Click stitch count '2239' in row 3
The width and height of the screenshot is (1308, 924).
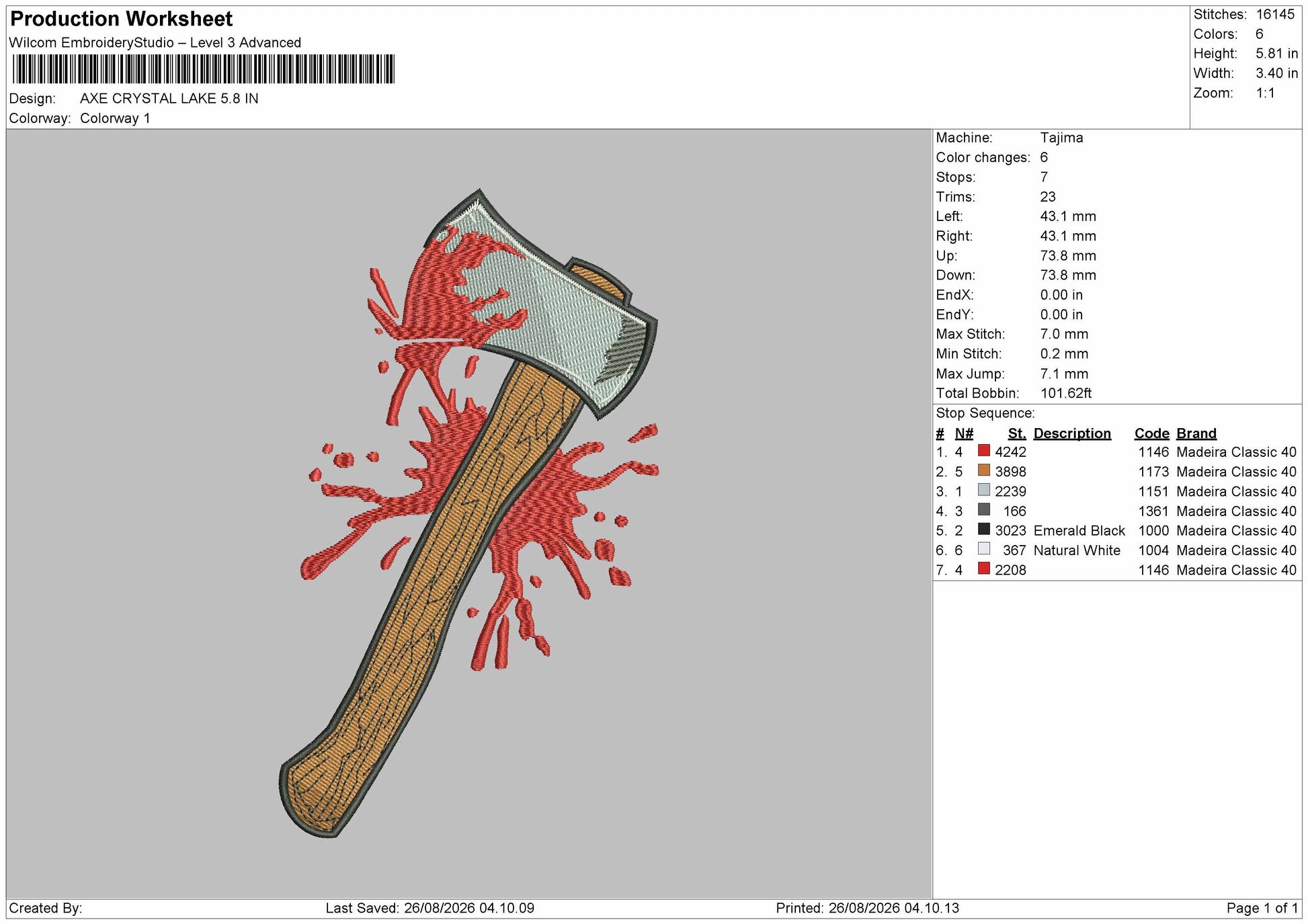(1011, 492)
